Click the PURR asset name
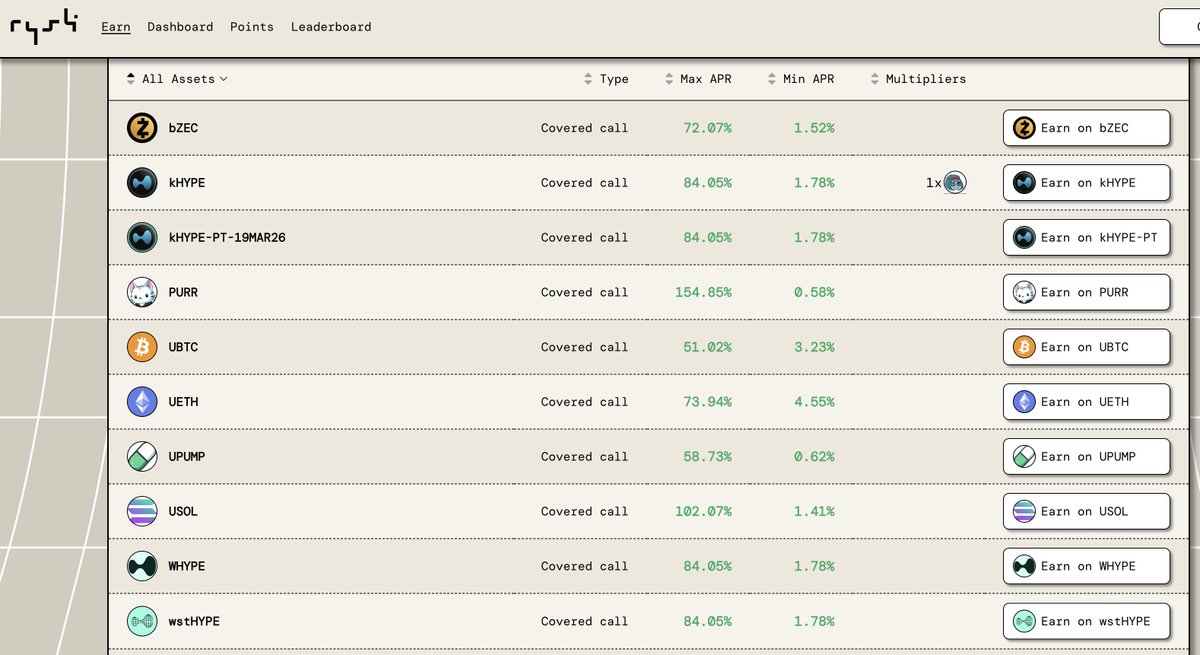The width and height of the screenshot is (1200, 655). (183, 292)
